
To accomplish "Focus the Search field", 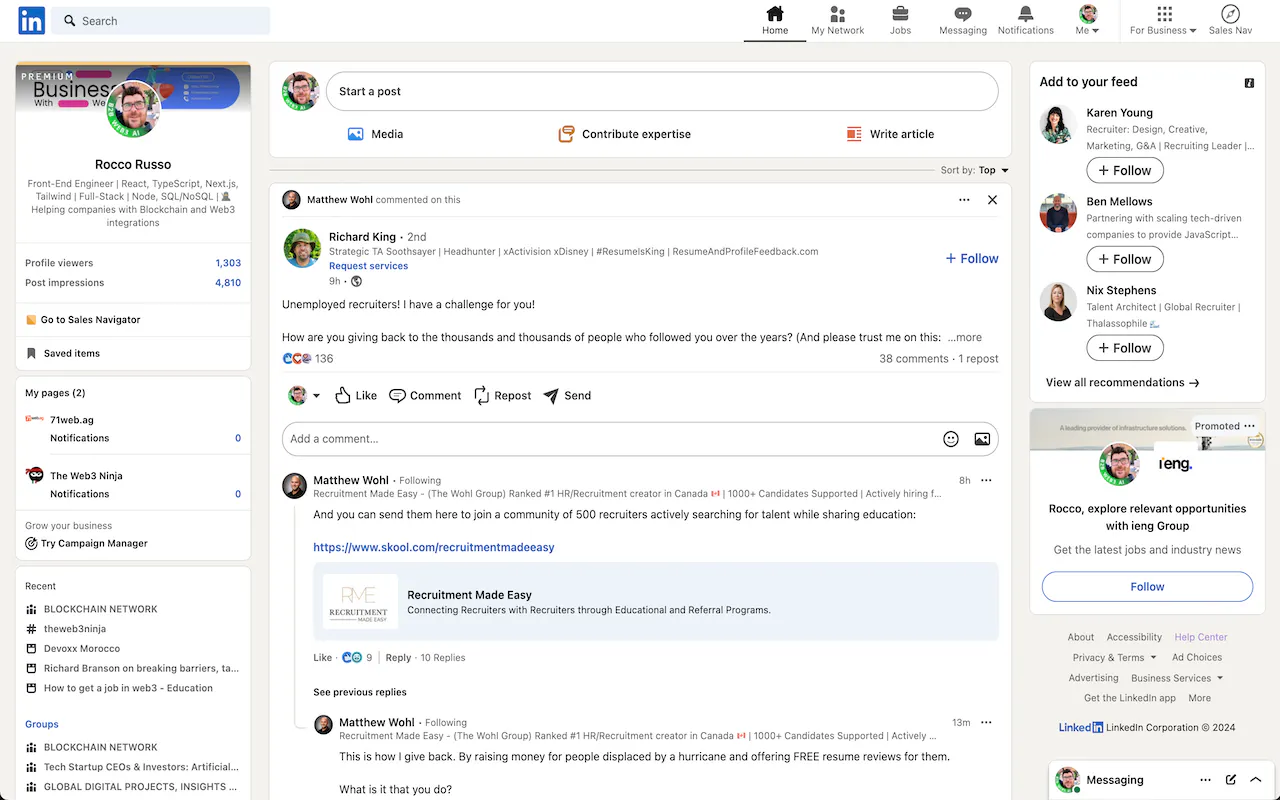I will [x=161, y=21].
